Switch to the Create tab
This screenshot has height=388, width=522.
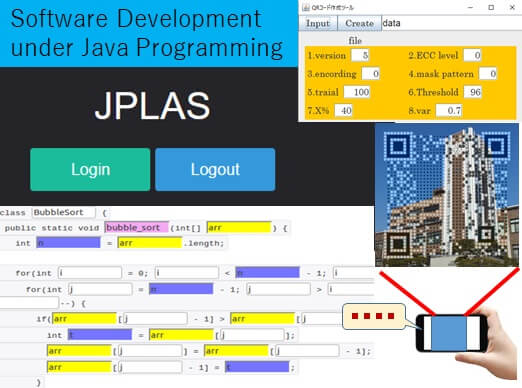coord(359,23)
